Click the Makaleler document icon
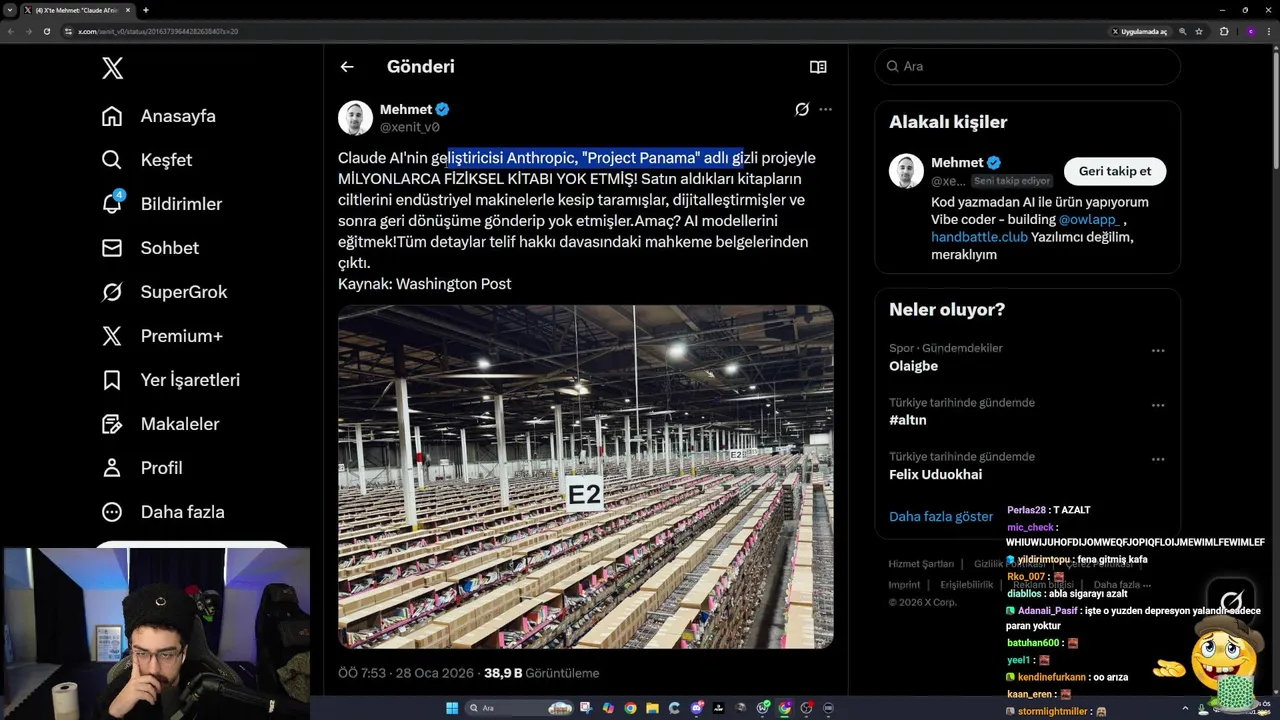1280x720 pixels. coord(112,424)
